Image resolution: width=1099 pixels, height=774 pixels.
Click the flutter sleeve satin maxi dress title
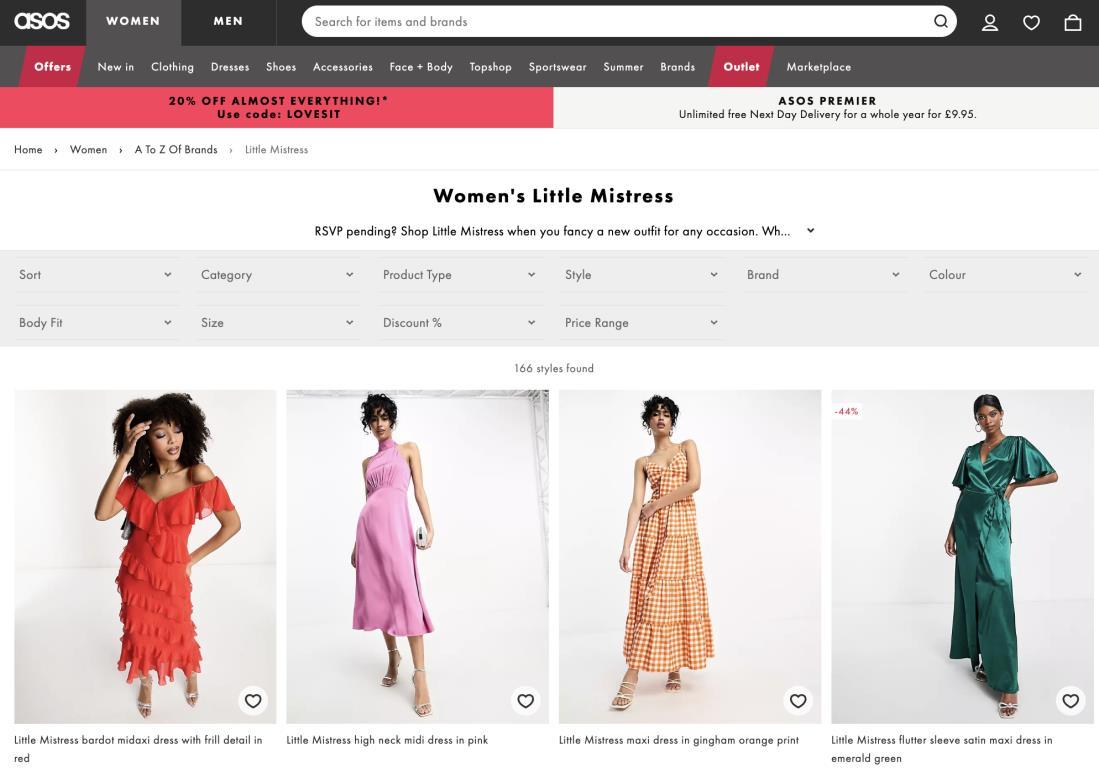tap(941, 749)
